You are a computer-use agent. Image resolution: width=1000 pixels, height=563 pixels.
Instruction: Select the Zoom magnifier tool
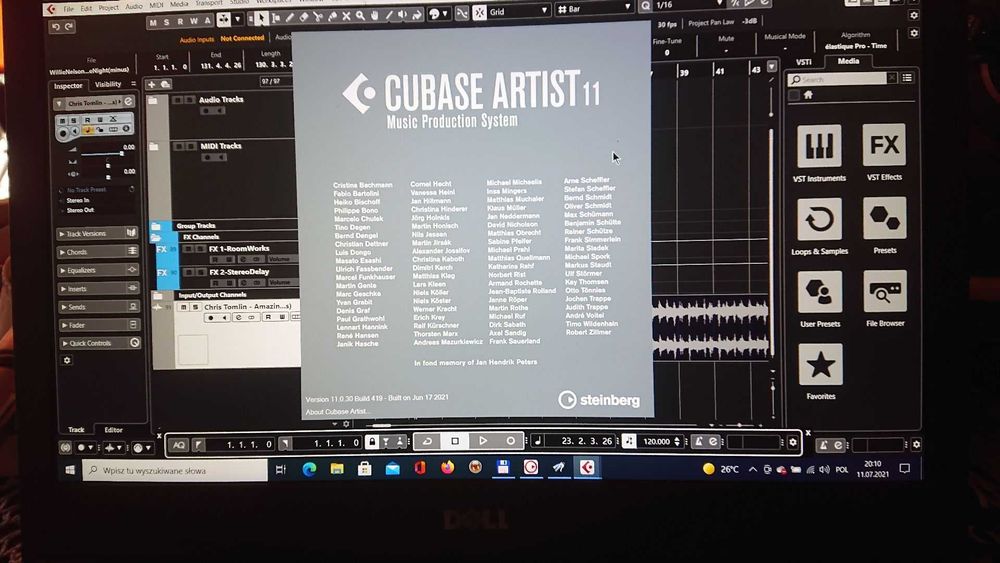click(x=360, y=16)
